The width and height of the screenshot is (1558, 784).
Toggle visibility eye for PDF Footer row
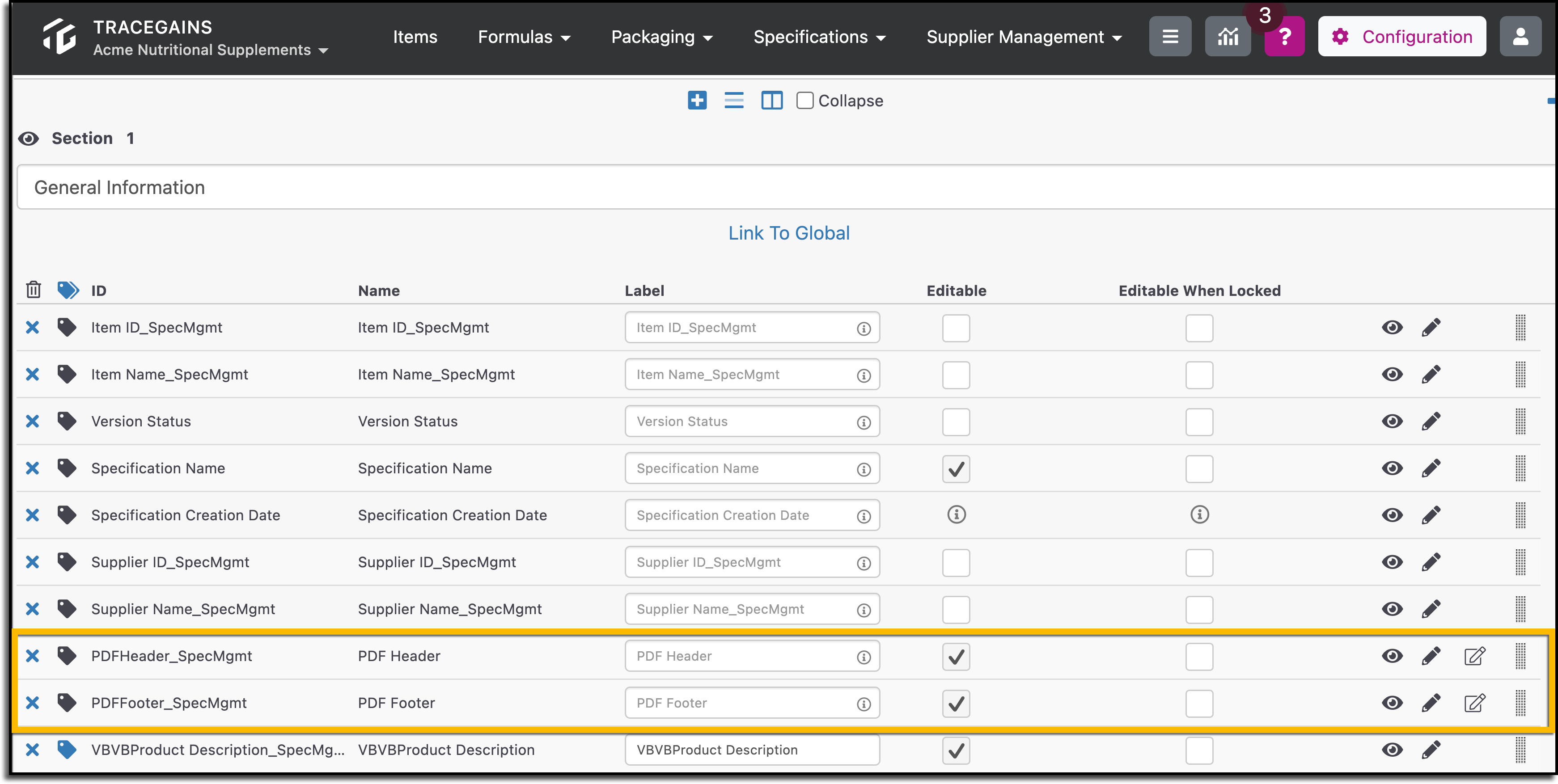[1392, 703]
